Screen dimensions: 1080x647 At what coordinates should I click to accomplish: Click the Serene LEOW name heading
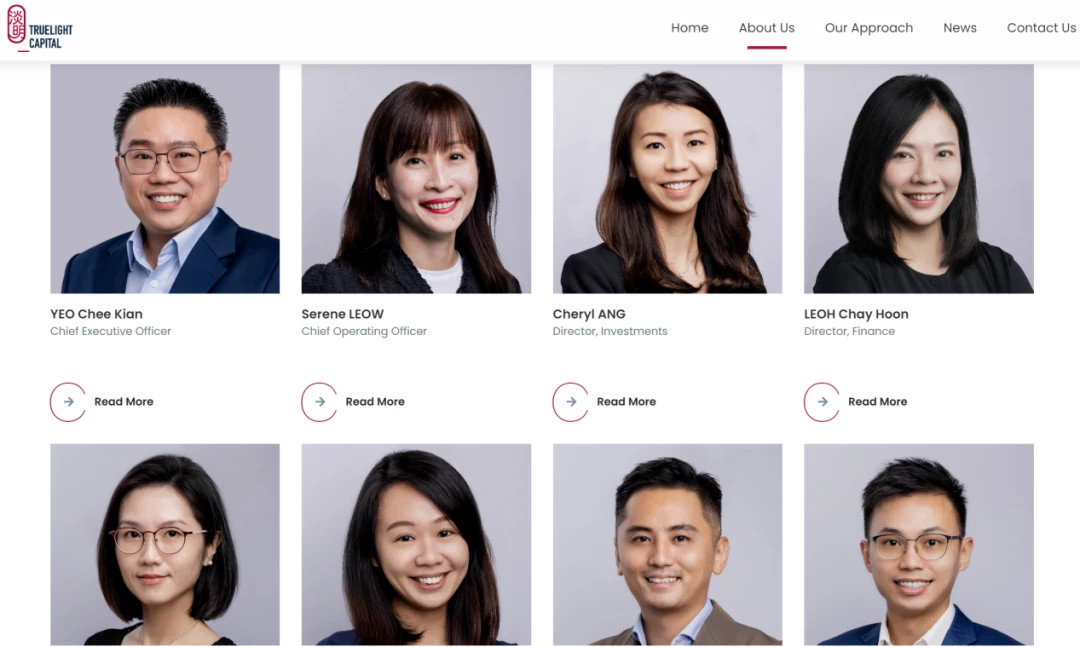[342, 314]
